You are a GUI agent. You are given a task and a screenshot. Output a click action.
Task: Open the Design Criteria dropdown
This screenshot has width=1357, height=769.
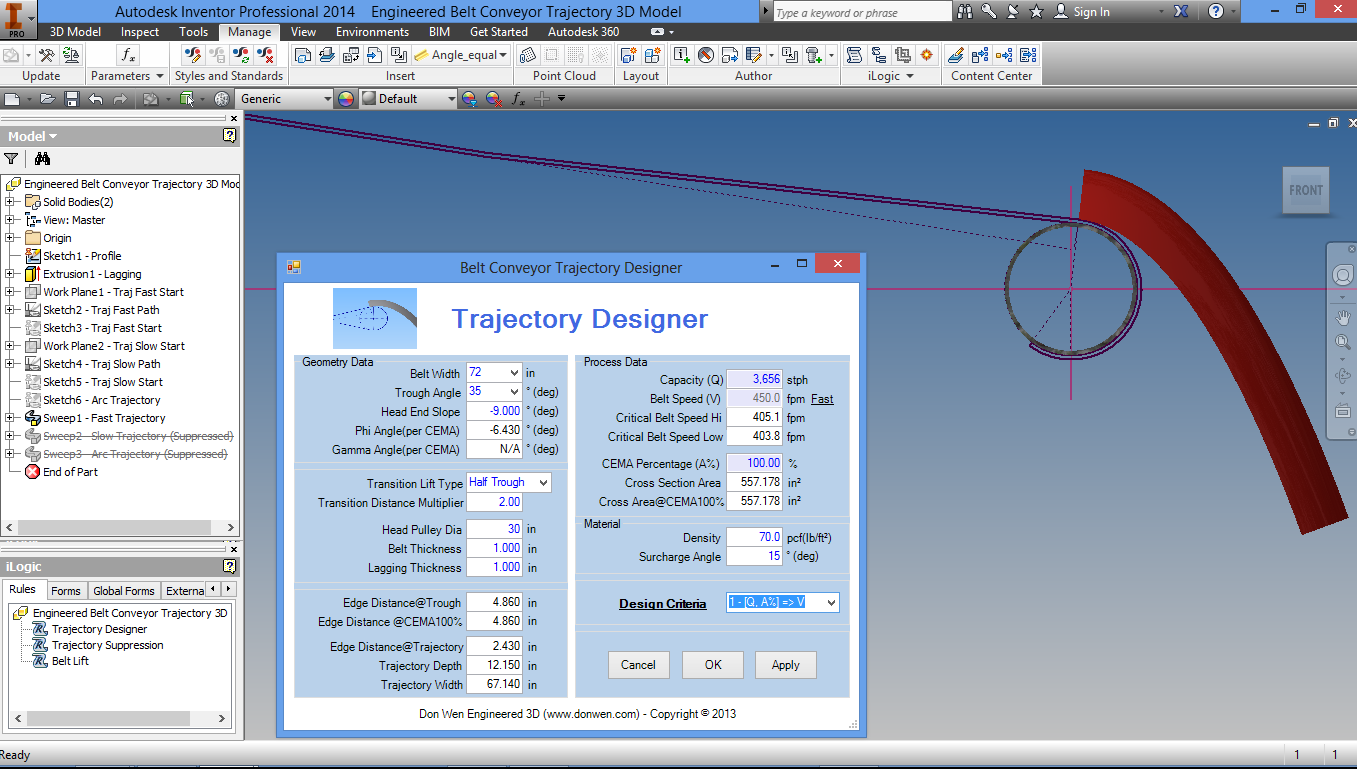coord(831,602)
